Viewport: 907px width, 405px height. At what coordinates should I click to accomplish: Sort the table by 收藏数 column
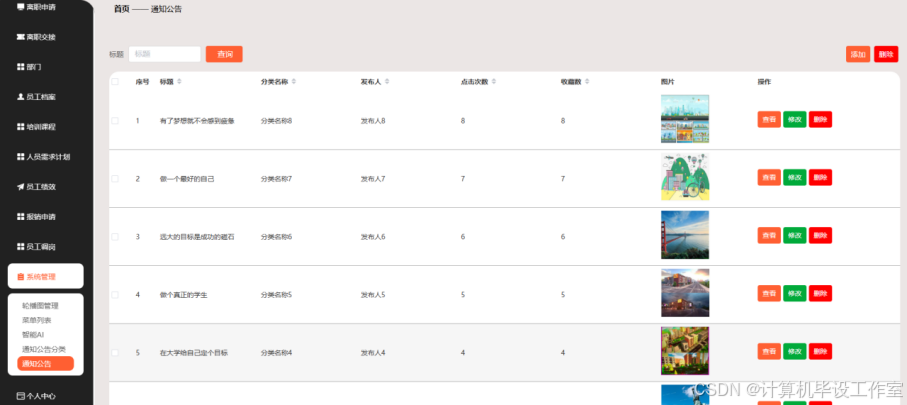click(x=587, y=82)
